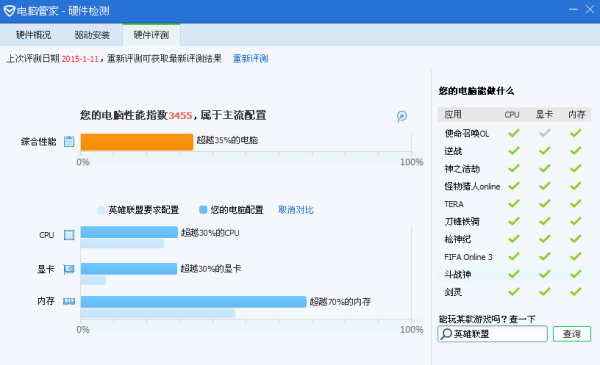
Task: Click the 电脑管家 shield logo icon
Action: tap(9, 11)
